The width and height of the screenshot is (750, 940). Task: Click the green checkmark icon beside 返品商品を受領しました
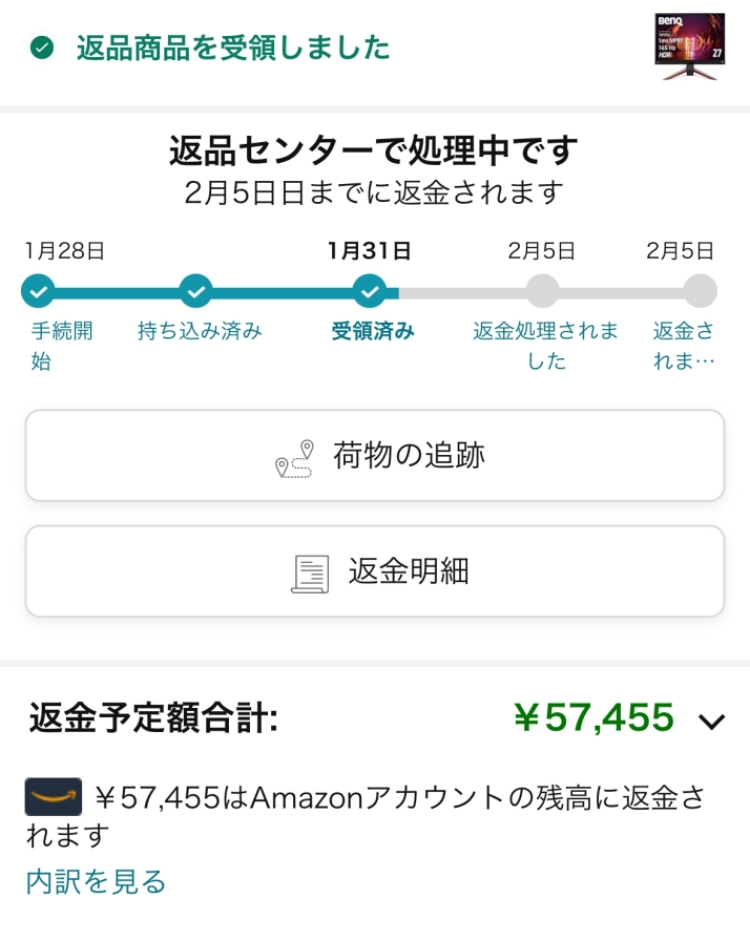(42, 47)
